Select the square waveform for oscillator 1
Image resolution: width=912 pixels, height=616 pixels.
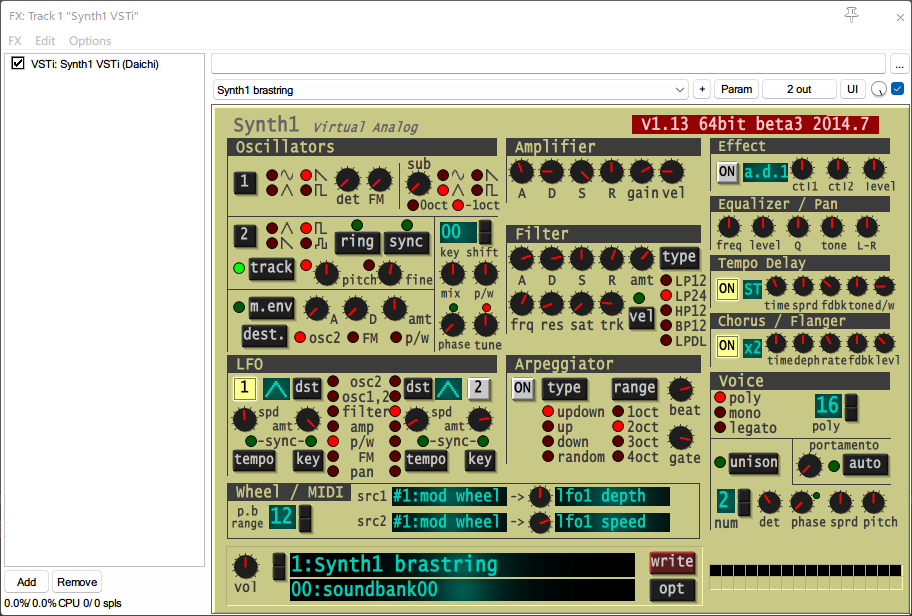click(307, 190)
